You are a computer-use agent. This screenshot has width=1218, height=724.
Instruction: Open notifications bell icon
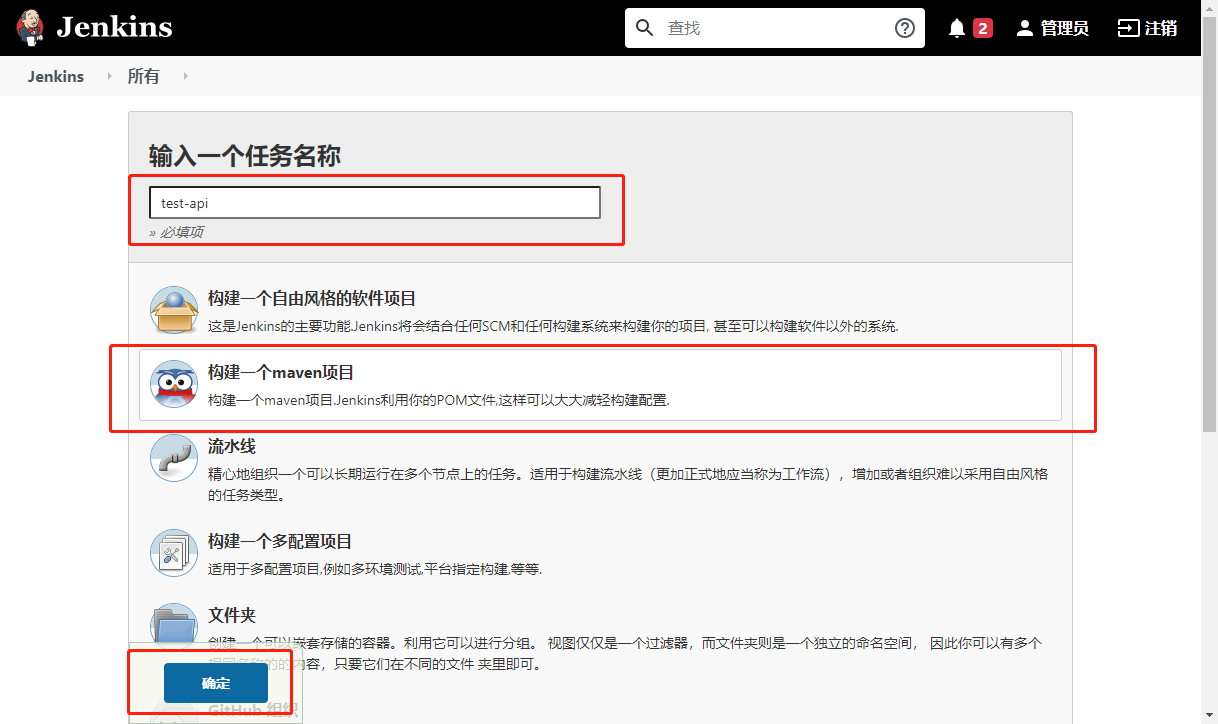(x=957, y=28)
